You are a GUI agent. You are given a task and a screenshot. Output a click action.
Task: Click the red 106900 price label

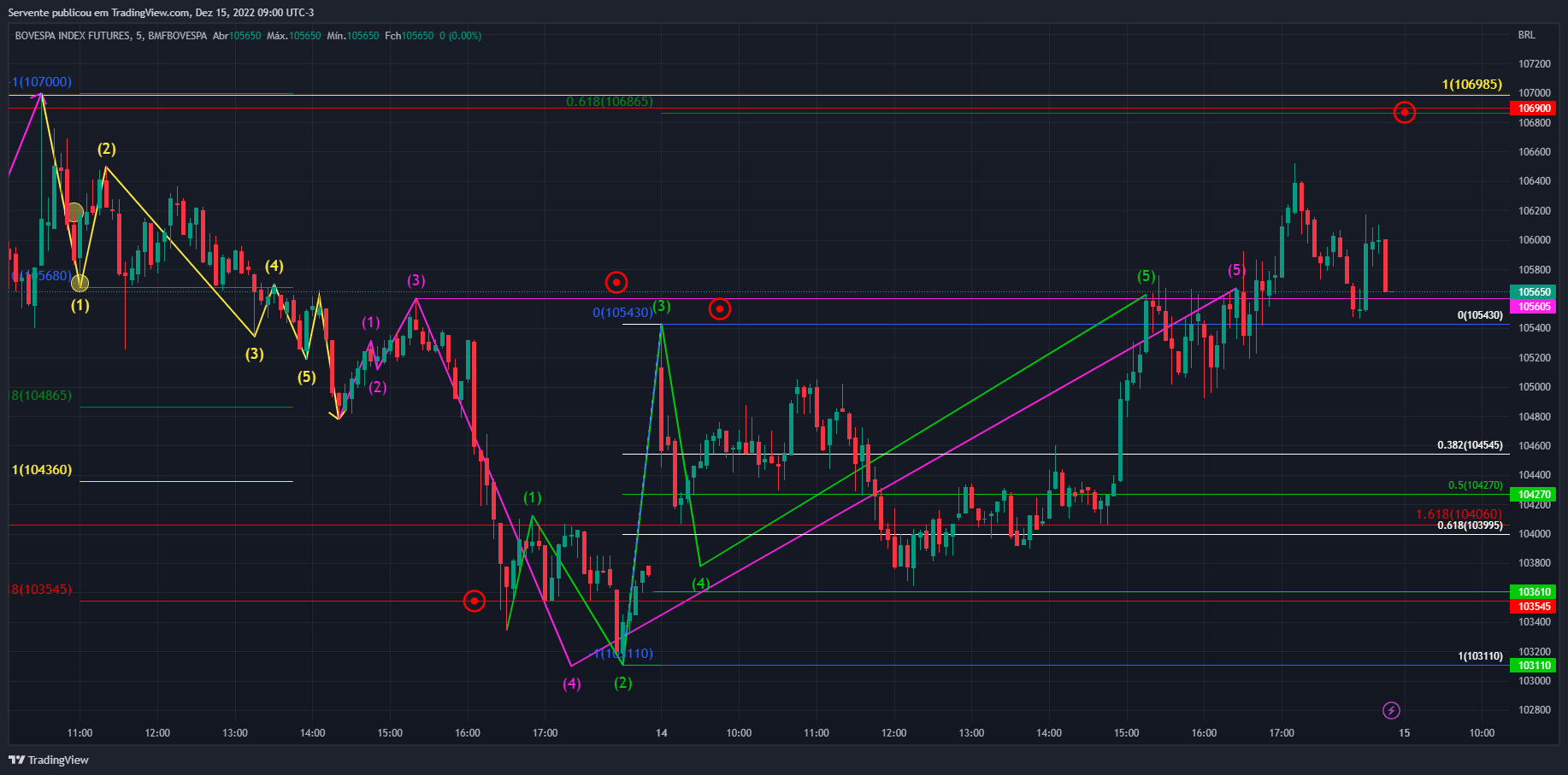[1535, 109]
